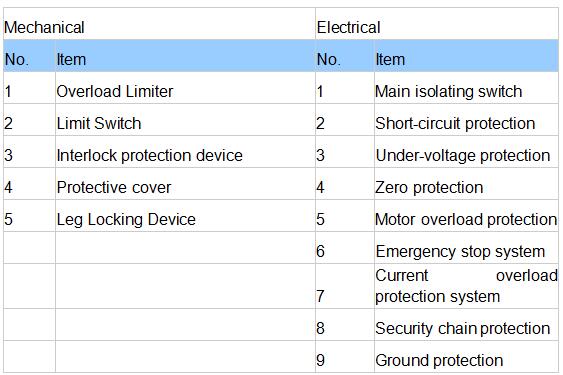Screen dimensions: 563x375
Task: Select the Security chain protection cell
Action: pyautogui.click(x=466, y=325)
